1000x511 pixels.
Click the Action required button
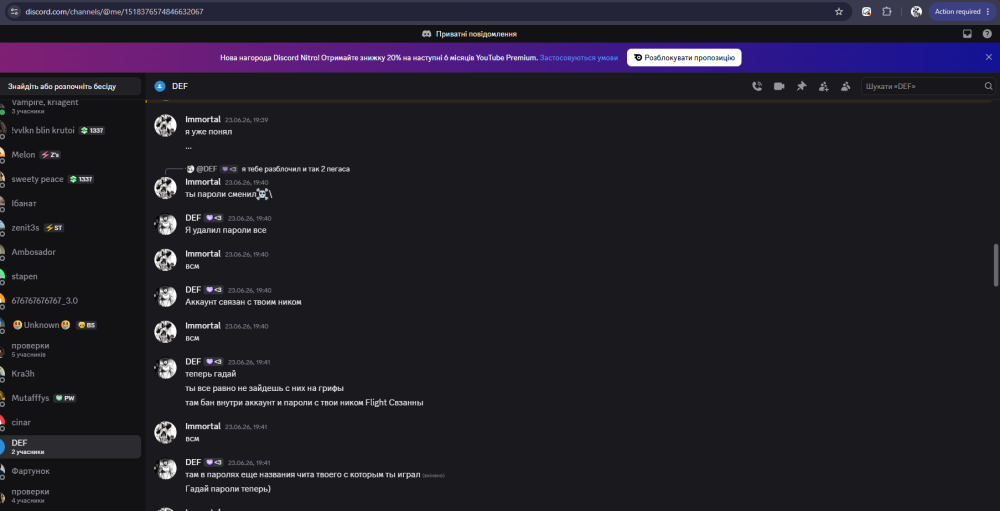pos(962,11)
